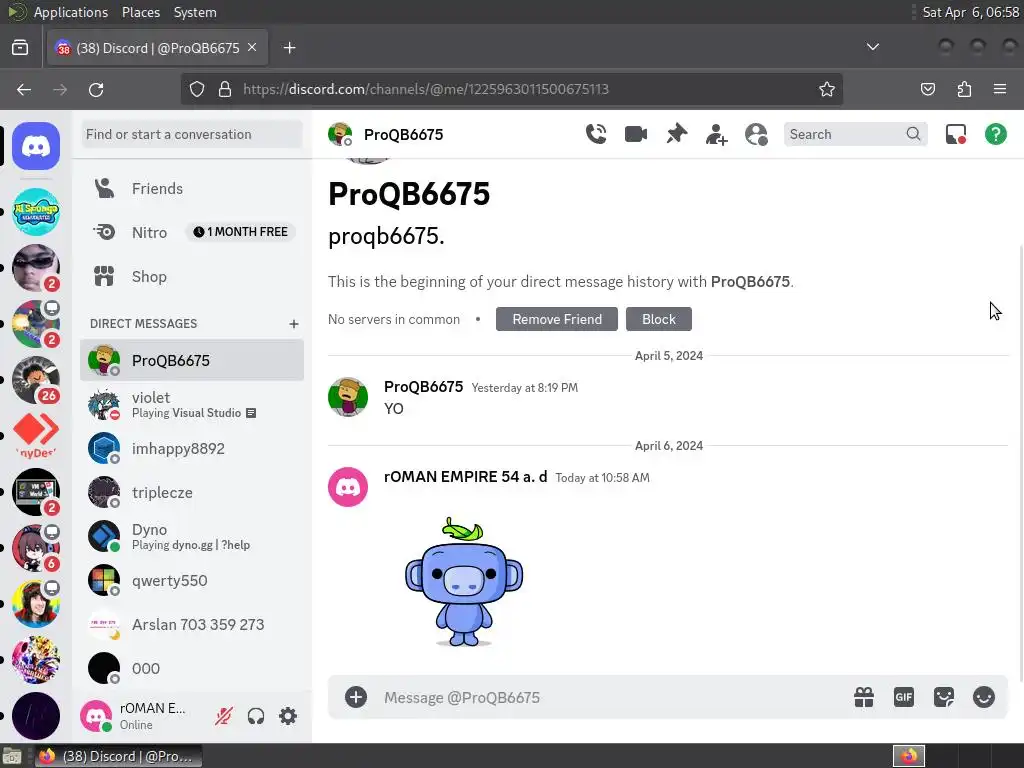Open the dark purple server icon
Image resolution: width=1024 pixels, height=768 pixels.
point(36,716)
